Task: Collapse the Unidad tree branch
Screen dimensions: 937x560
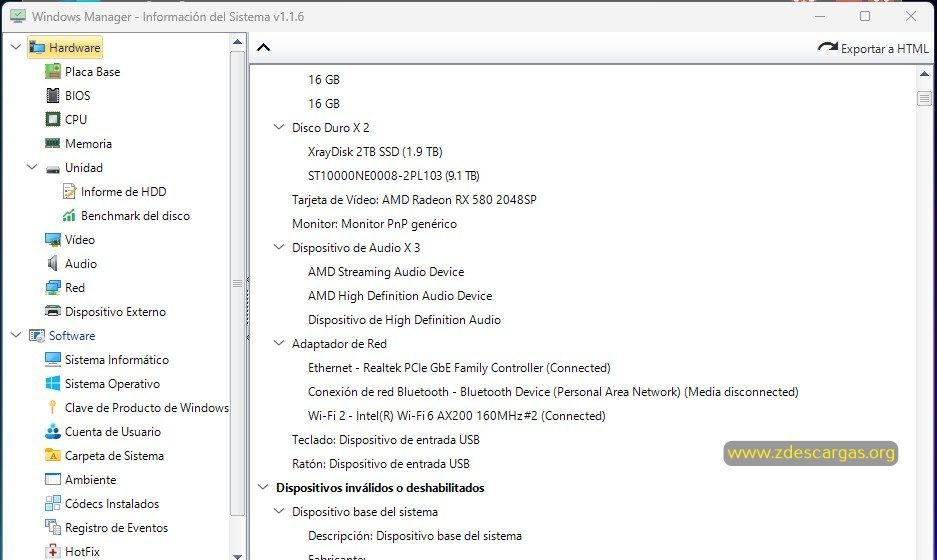Action: click(32, 167)
